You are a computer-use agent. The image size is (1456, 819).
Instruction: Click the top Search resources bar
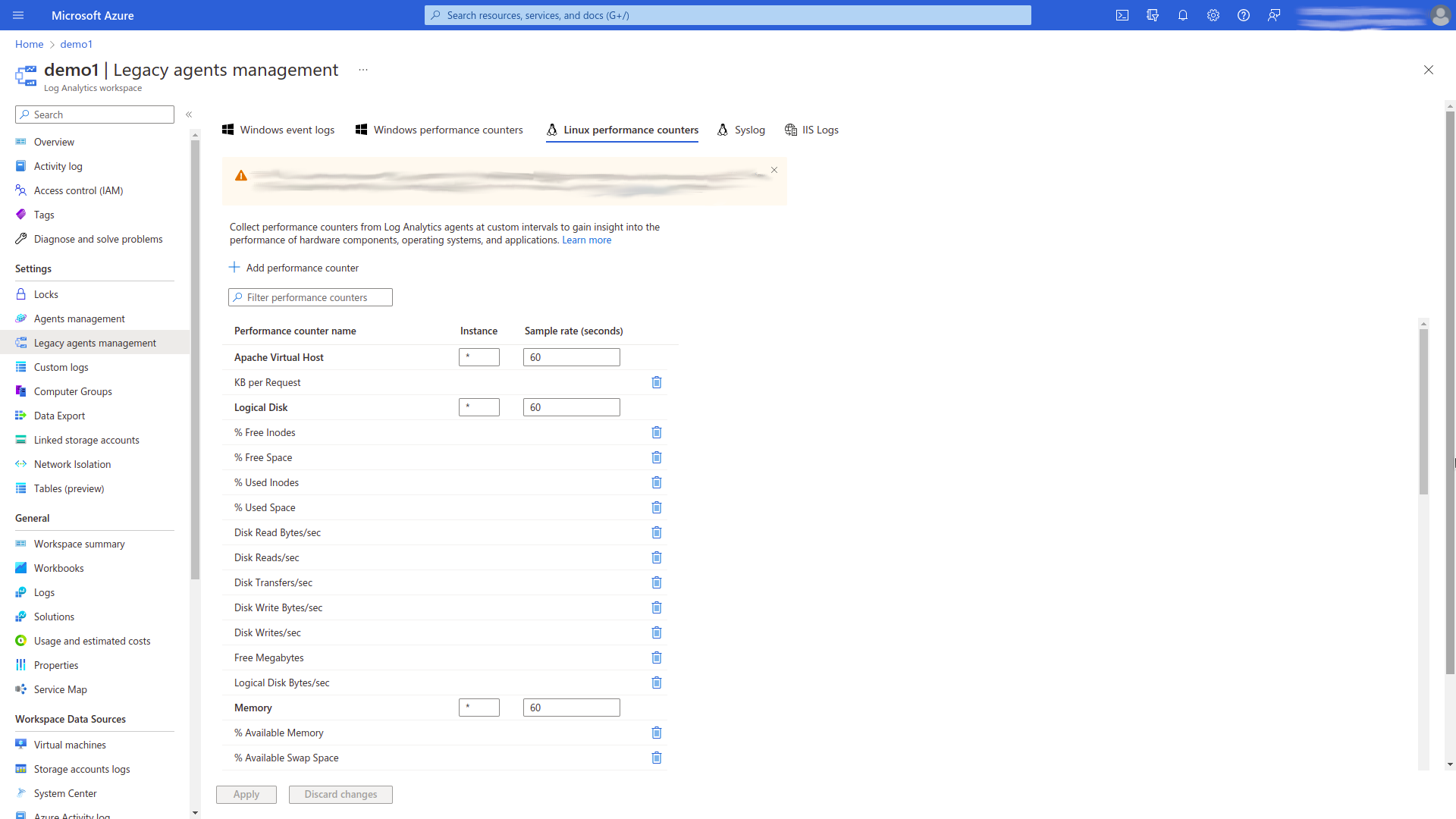(x=728, y=15)
